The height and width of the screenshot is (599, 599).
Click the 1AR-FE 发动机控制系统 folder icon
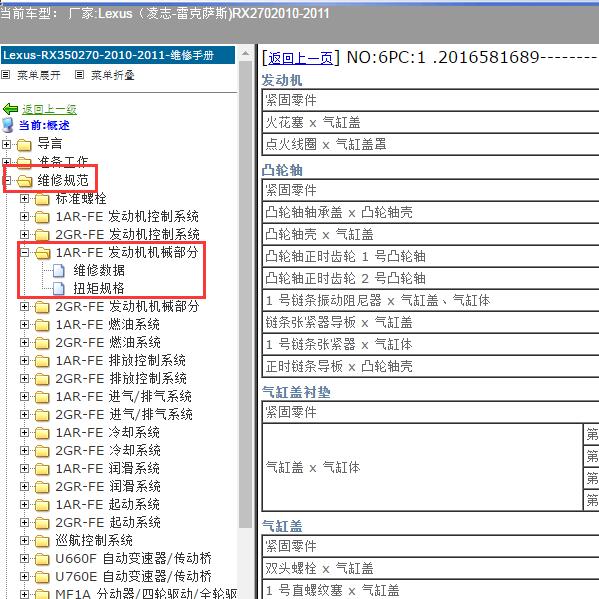click(42, 217)
